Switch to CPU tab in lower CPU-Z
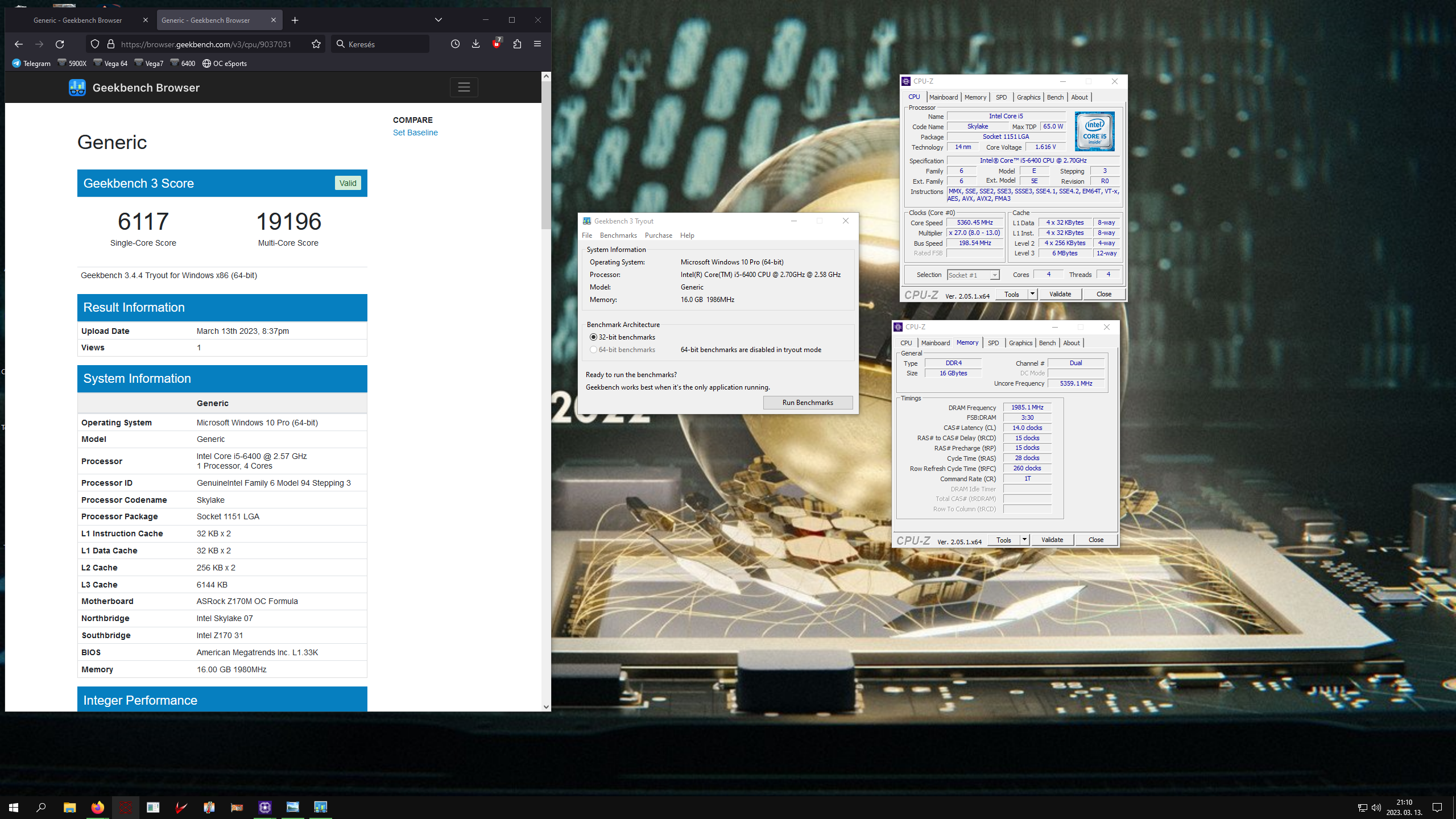Image resolution: width=1456 pixels, height=819 pixels. point(906,343)
